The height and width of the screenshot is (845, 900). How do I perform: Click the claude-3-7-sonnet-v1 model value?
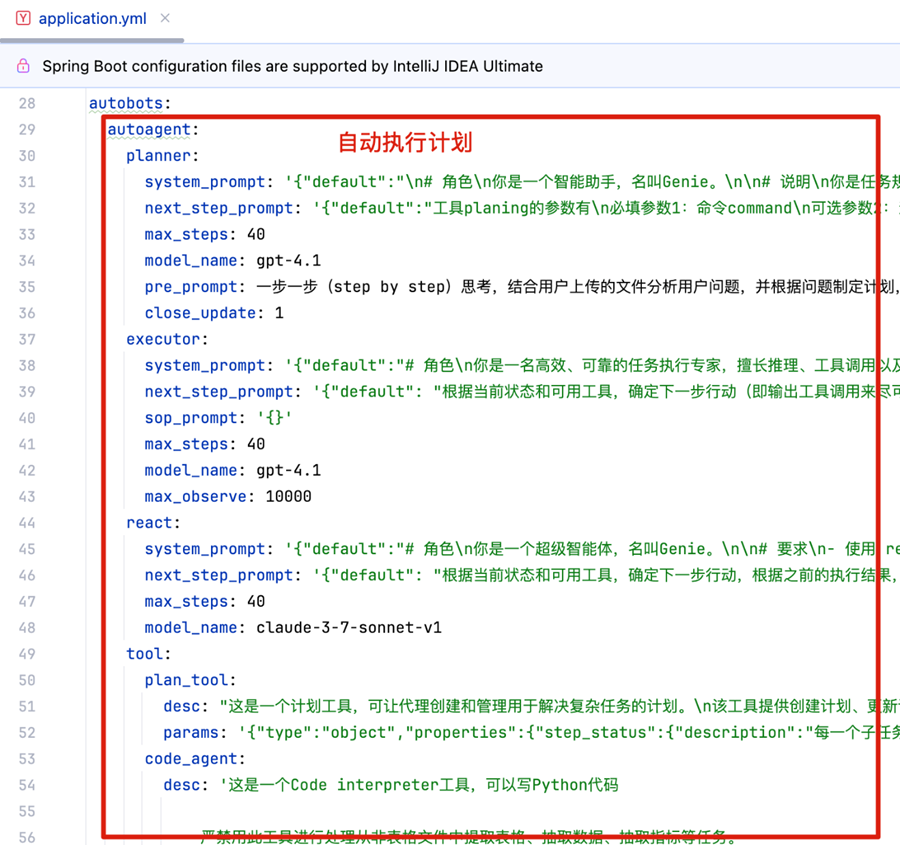pyautogui.click(x=349, y=628)
